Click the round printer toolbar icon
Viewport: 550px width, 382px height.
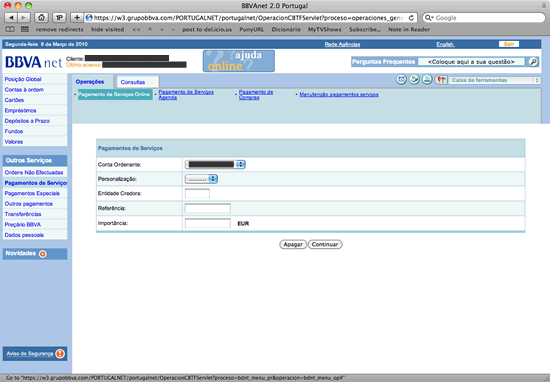(427, 80)
